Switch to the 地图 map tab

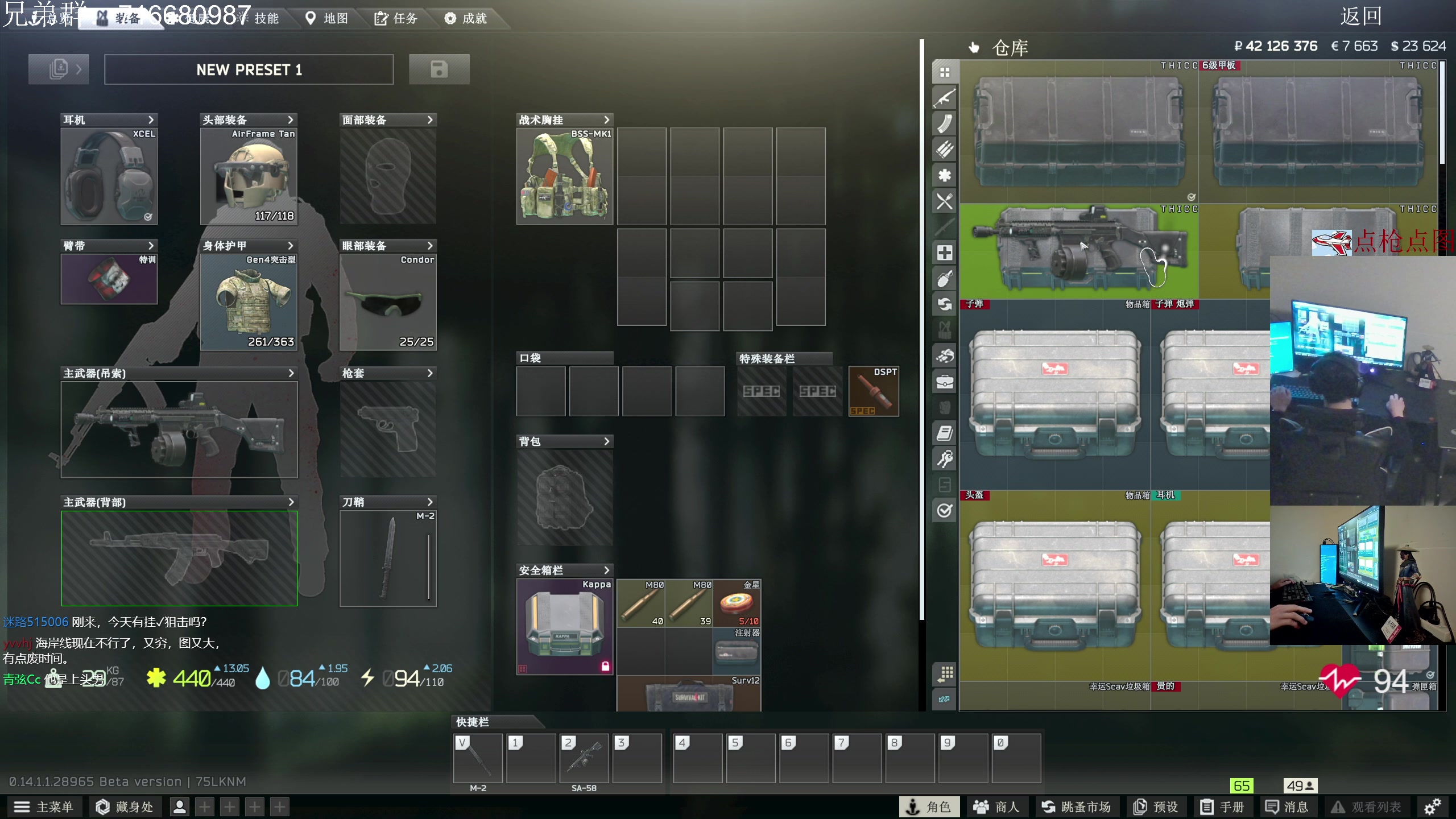tap(327, 18)
